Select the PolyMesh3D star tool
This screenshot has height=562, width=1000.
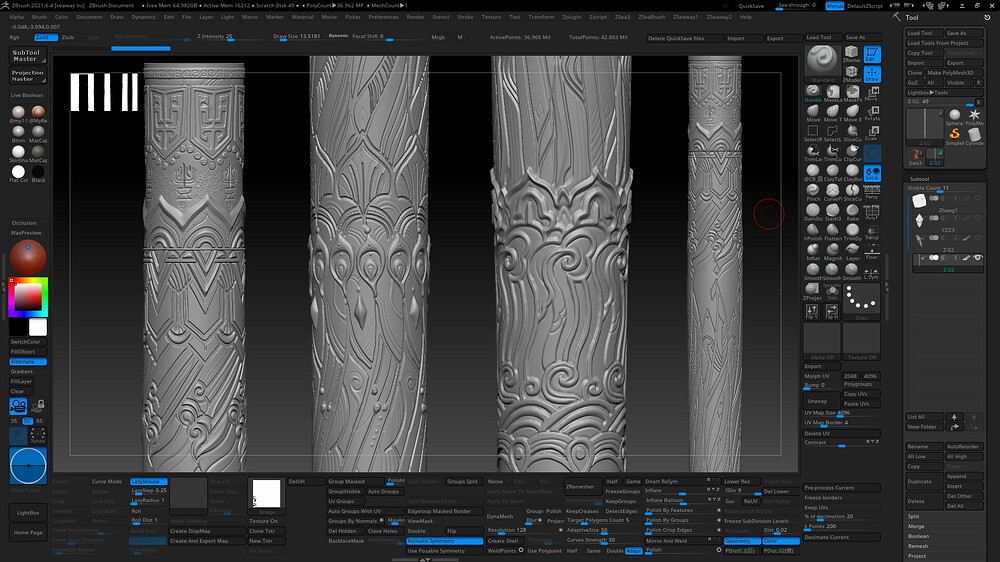974,116
